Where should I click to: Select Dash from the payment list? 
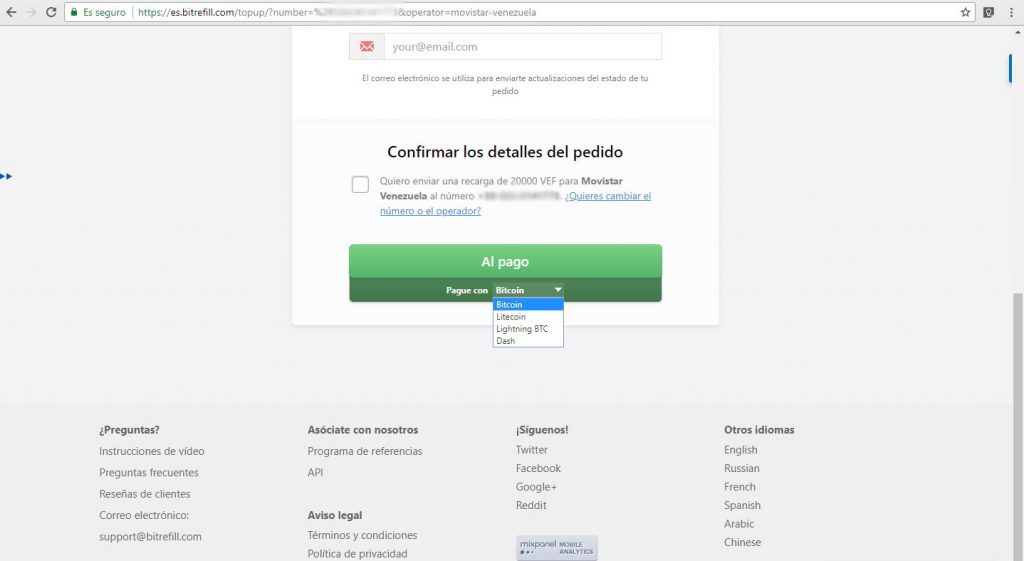pyautogui.click(x=528, y=341)
